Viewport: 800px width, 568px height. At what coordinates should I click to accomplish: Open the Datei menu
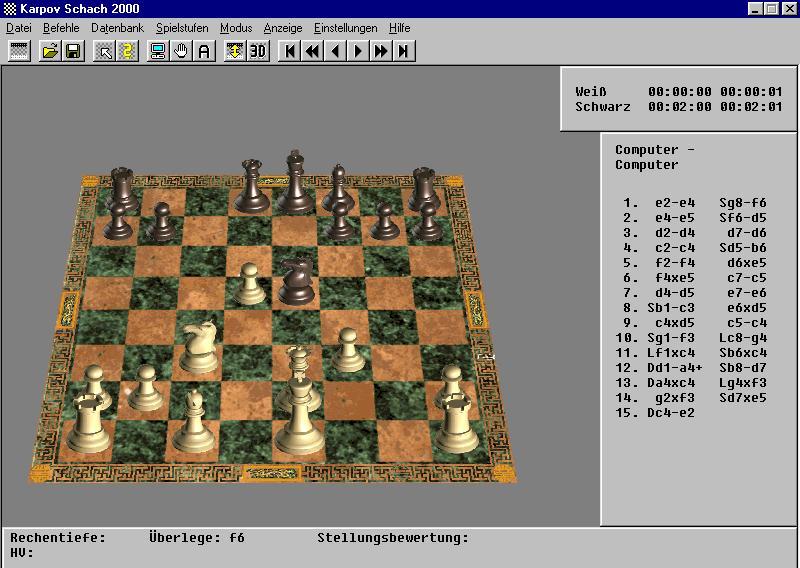[19, 28]
